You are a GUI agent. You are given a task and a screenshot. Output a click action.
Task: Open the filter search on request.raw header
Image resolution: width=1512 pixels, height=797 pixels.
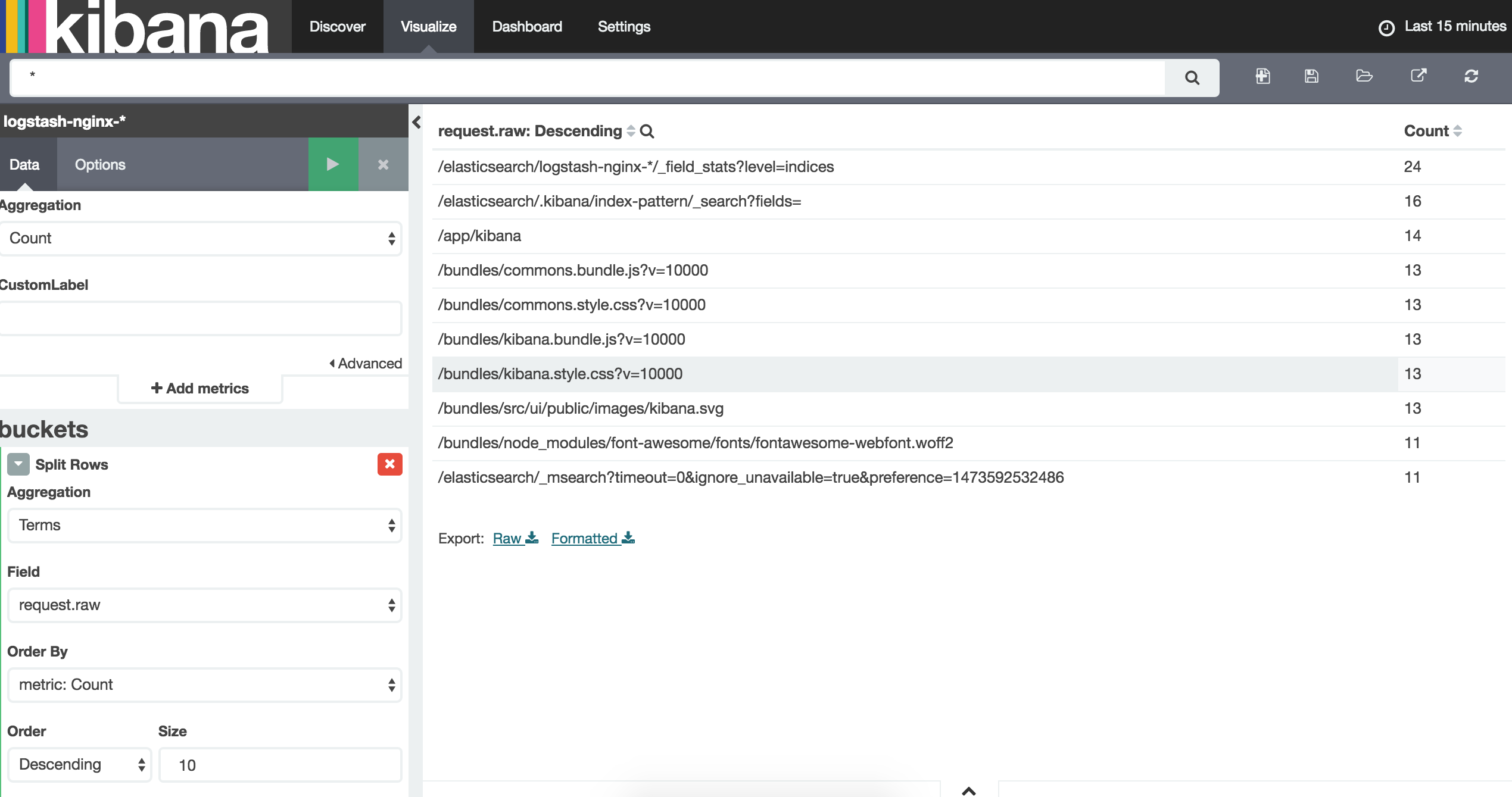[647, 132]
